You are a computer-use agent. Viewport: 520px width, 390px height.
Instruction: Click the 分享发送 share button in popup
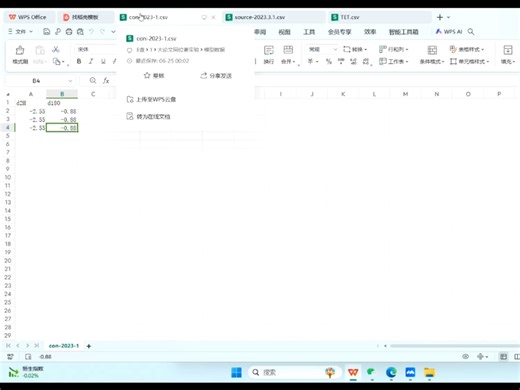[216, 76]
